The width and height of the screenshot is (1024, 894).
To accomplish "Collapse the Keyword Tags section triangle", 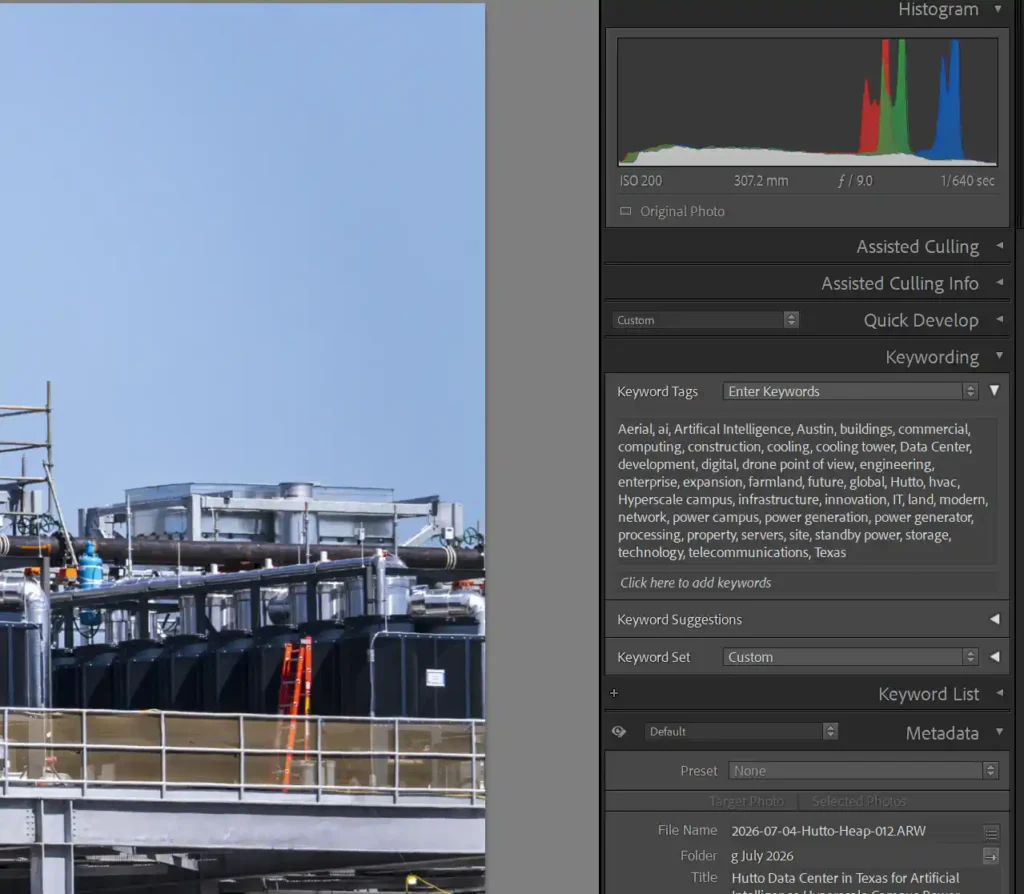I will (994, 391).
